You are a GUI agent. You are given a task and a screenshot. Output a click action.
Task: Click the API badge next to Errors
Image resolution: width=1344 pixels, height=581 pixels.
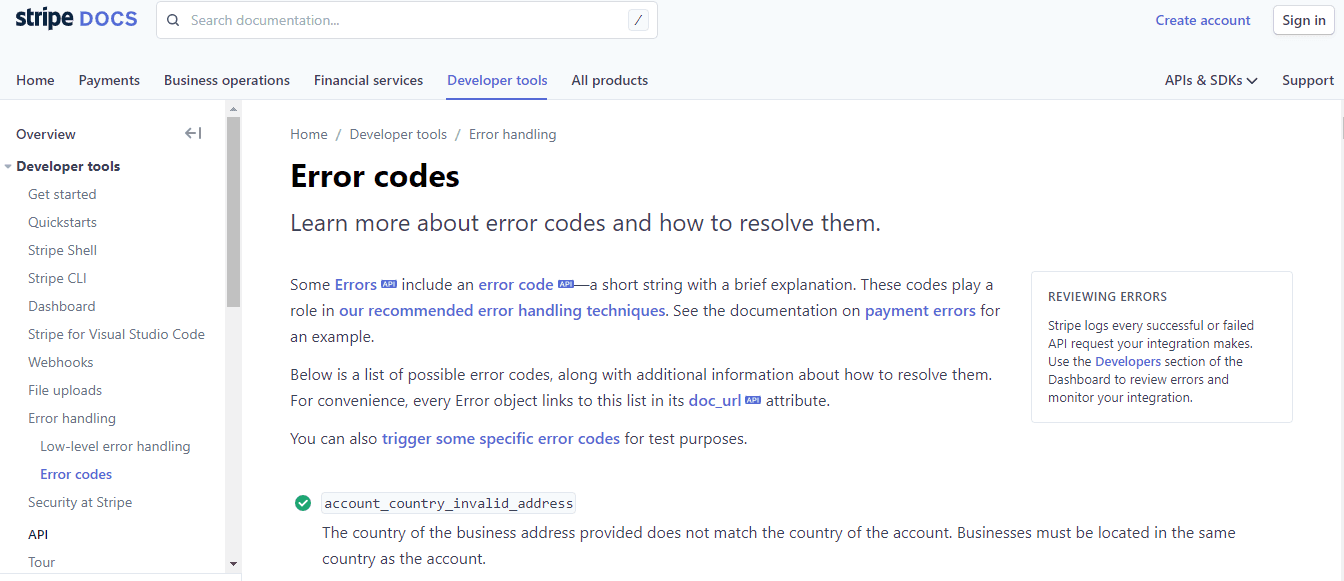389,285
